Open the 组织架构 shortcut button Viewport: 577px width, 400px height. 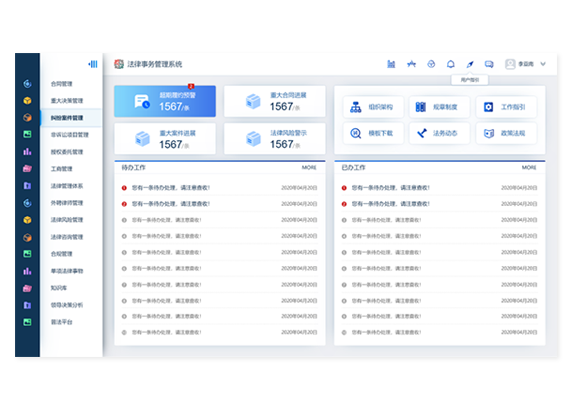[x=373, y=107]
